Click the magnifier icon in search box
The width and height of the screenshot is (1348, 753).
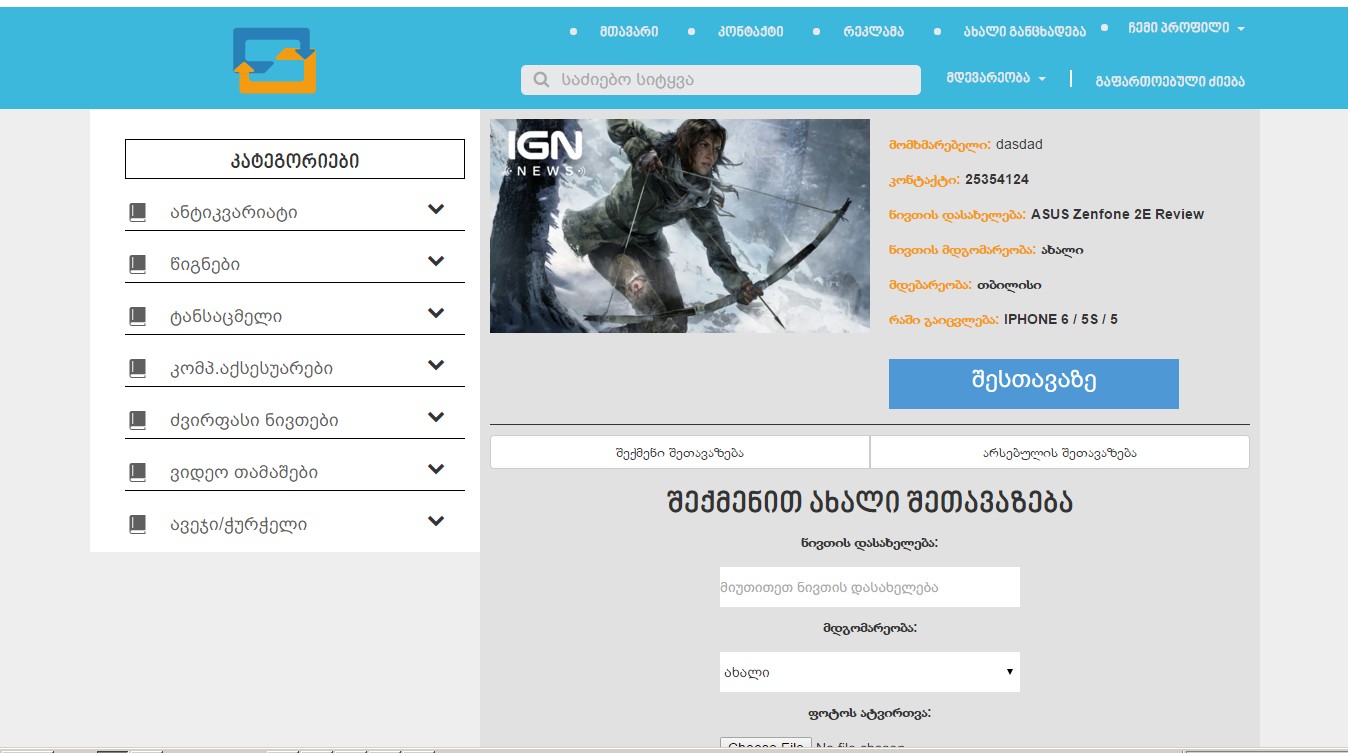click(542, 80)
